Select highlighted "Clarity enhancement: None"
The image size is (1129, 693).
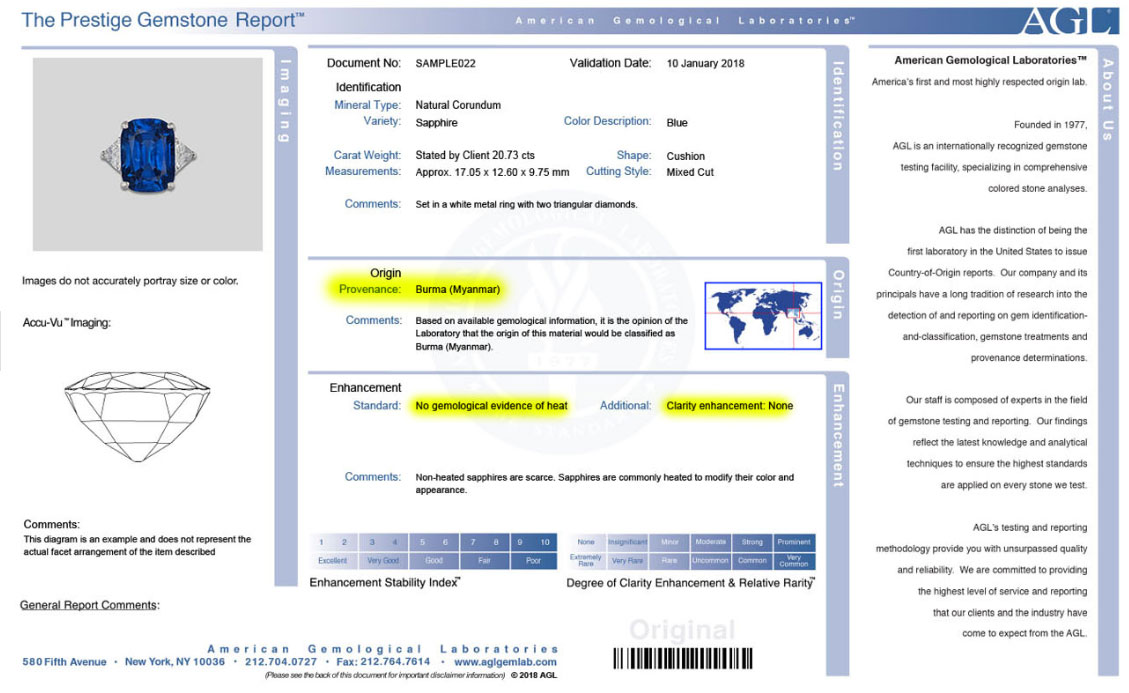coord(729,406)
